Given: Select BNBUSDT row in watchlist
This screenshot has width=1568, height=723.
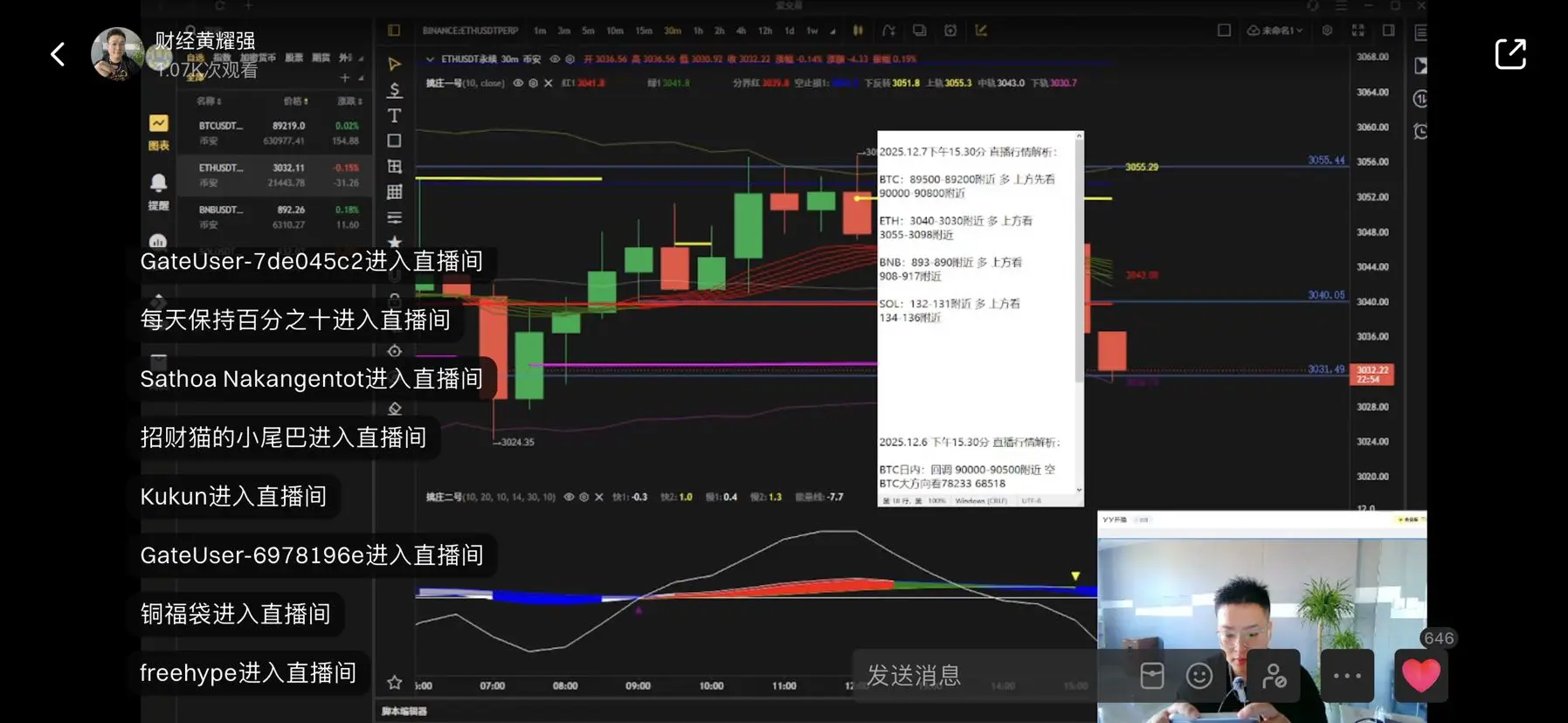Looking at the screenshot, I should pos(275,217).
